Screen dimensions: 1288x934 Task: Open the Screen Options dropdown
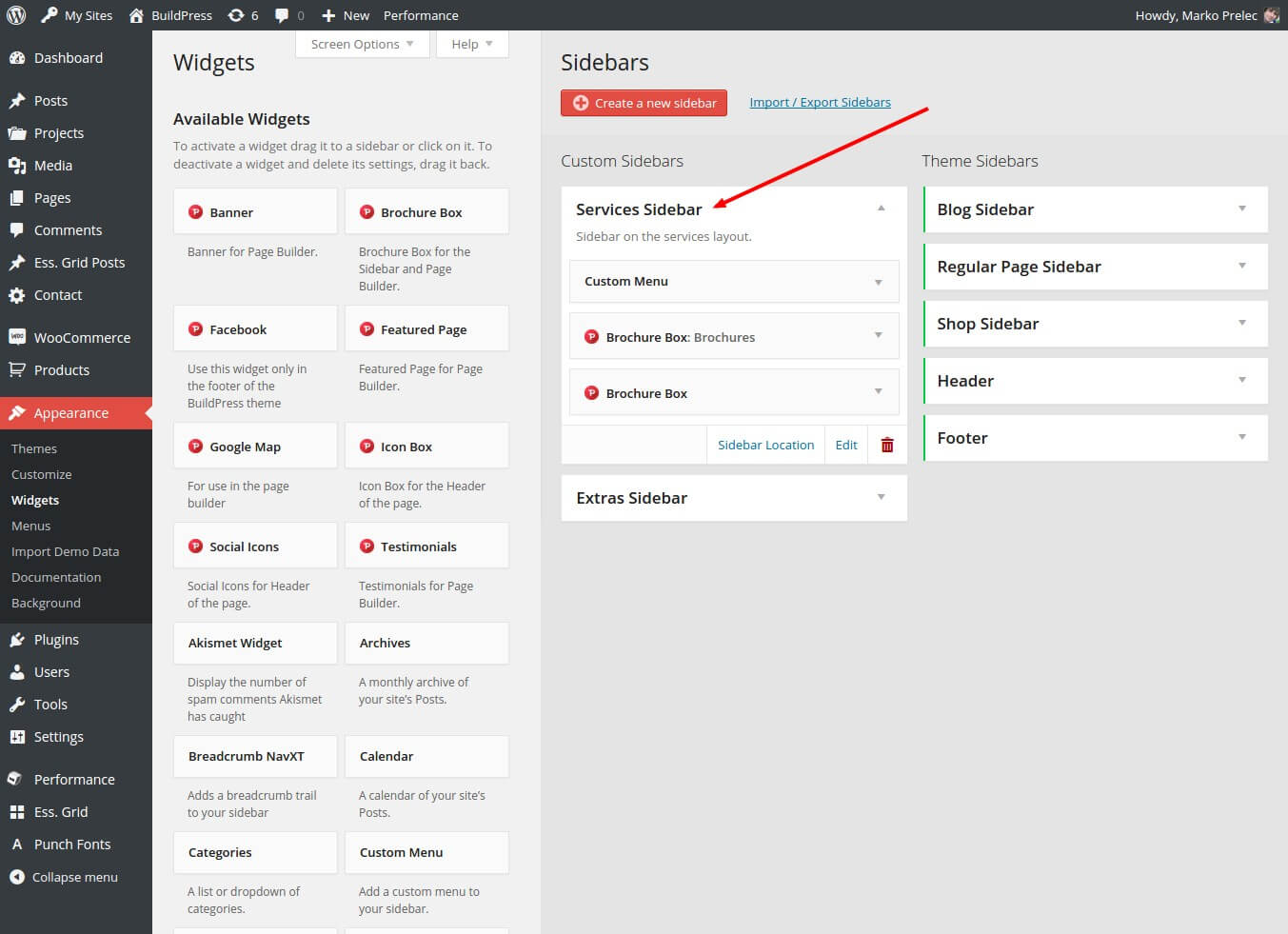(x=363, y=44)
